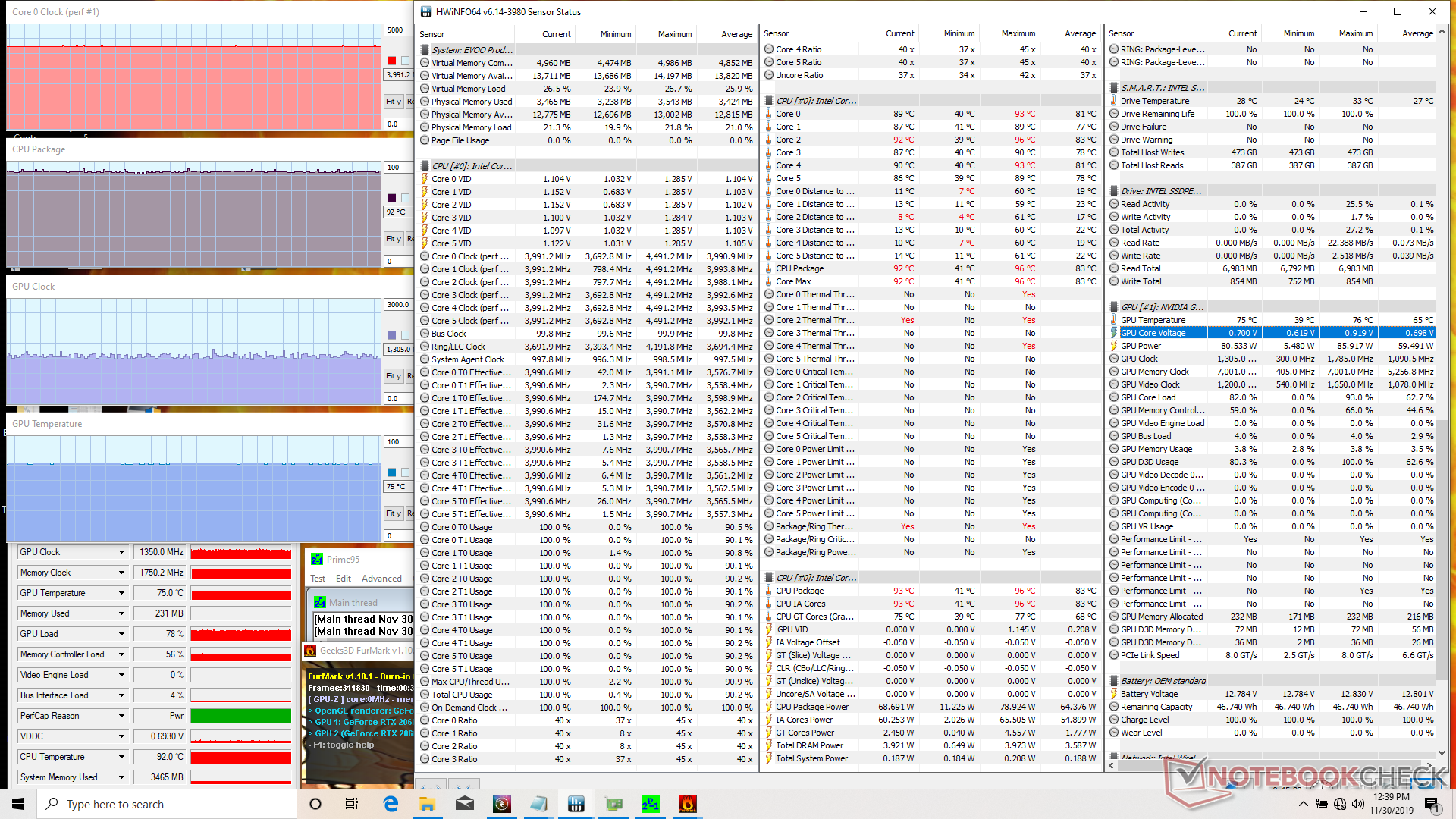Click the Cortana circle icon
This screenshot has height=819, width=1456.
coord(315,804)
